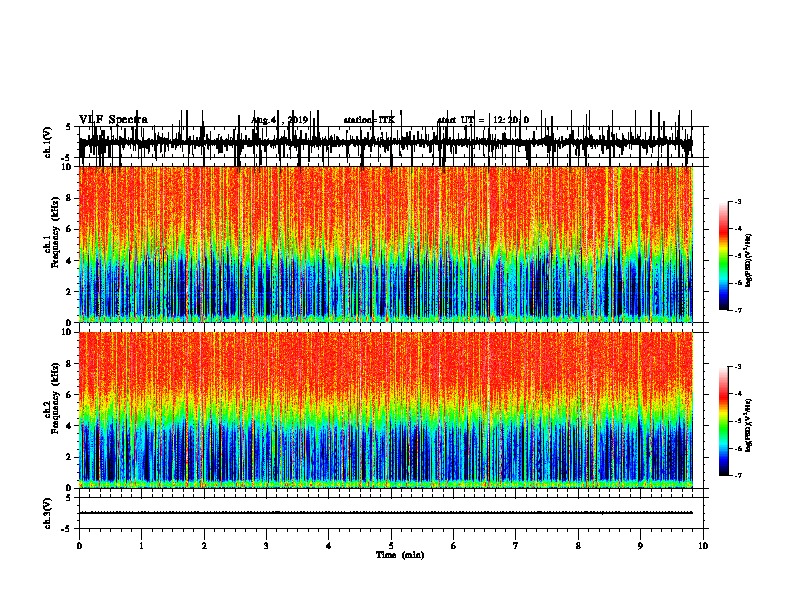Click the "-5" label on ch.2 color bar
792x612 pixels.
click(x=738, y=421)
